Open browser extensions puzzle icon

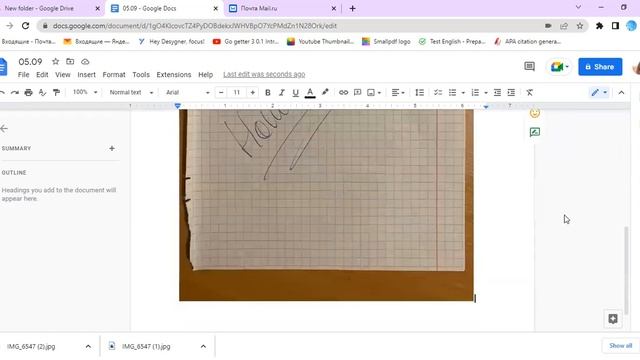click(599, 26)
